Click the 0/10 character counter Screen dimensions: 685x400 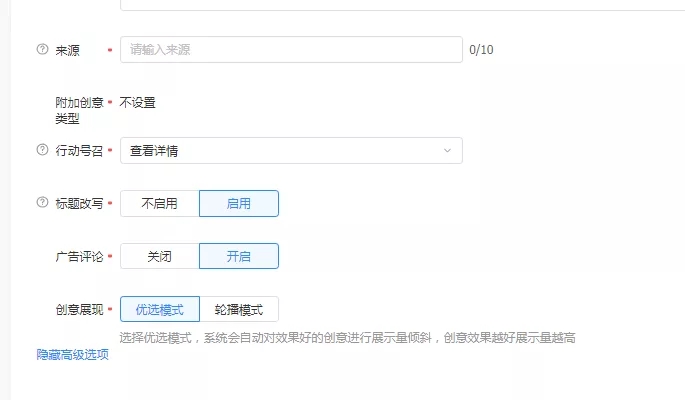pos(481,49)
